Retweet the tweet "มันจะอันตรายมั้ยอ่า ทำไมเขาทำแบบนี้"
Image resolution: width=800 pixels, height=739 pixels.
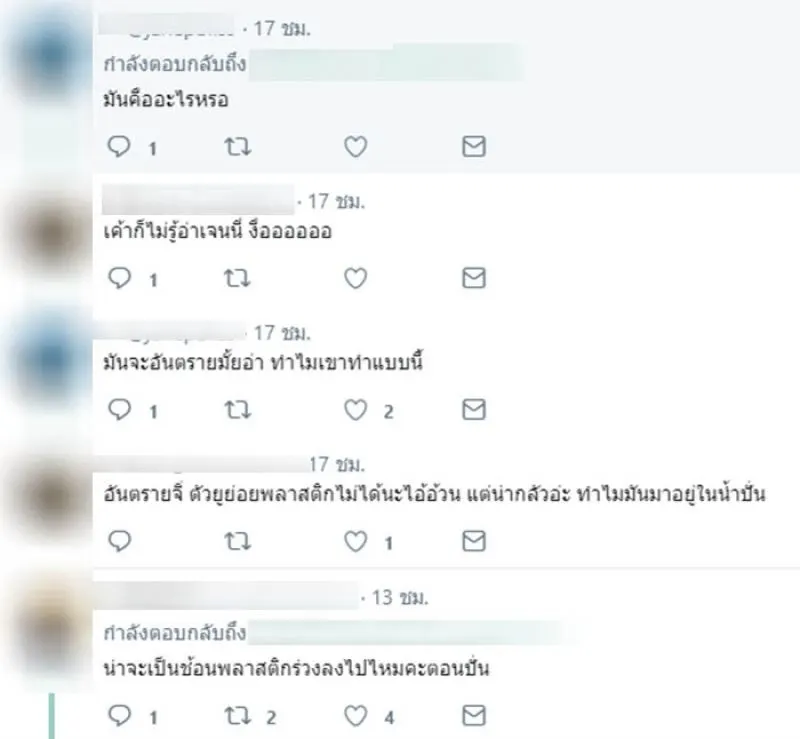point(238,410)
